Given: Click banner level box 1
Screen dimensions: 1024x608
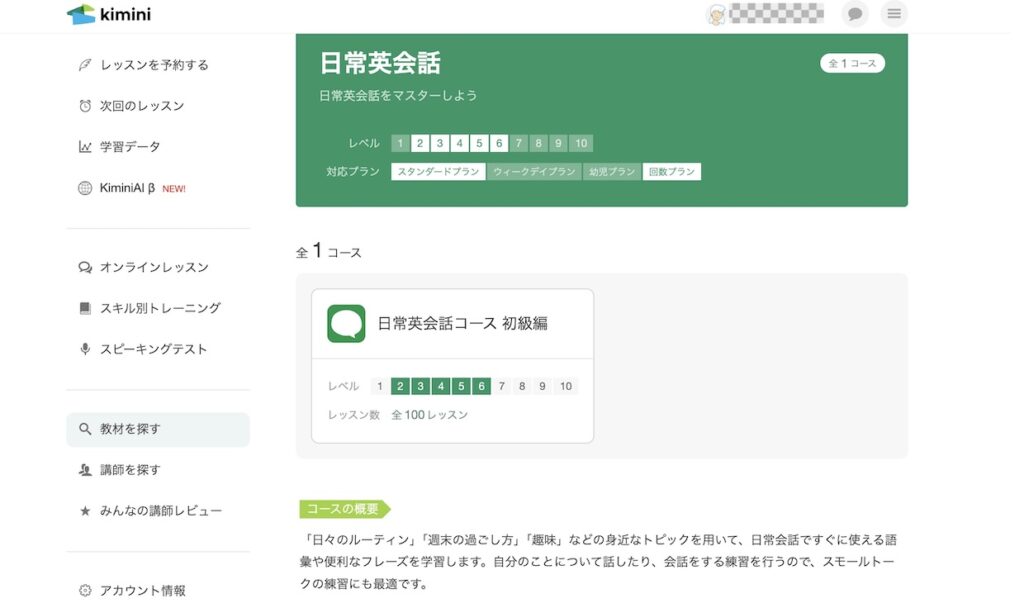Looking at the screenshot, I should [x=400, y=143].
